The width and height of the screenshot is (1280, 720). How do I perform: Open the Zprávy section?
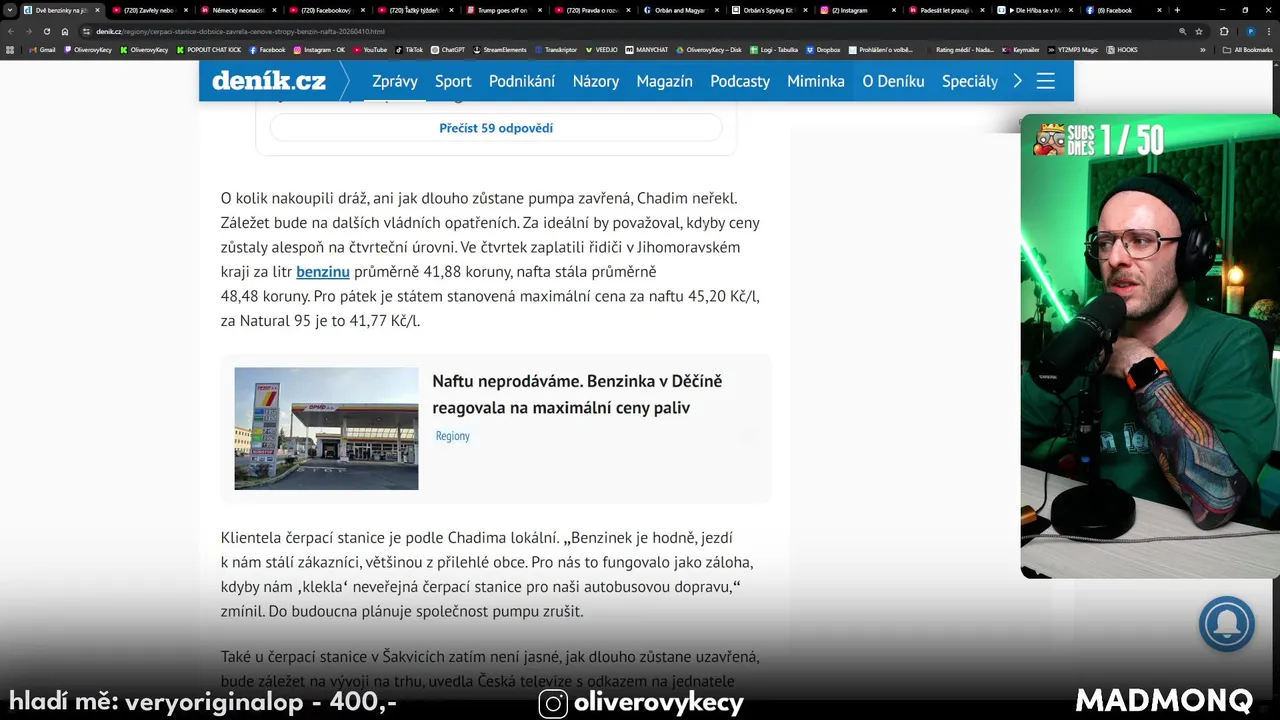[395, 81]
